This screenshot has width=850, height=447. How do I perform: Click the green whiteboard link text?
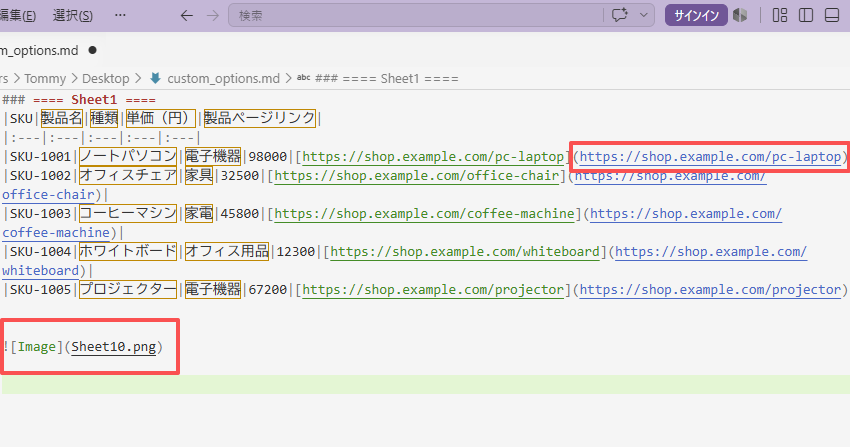(x=465, y=251)
